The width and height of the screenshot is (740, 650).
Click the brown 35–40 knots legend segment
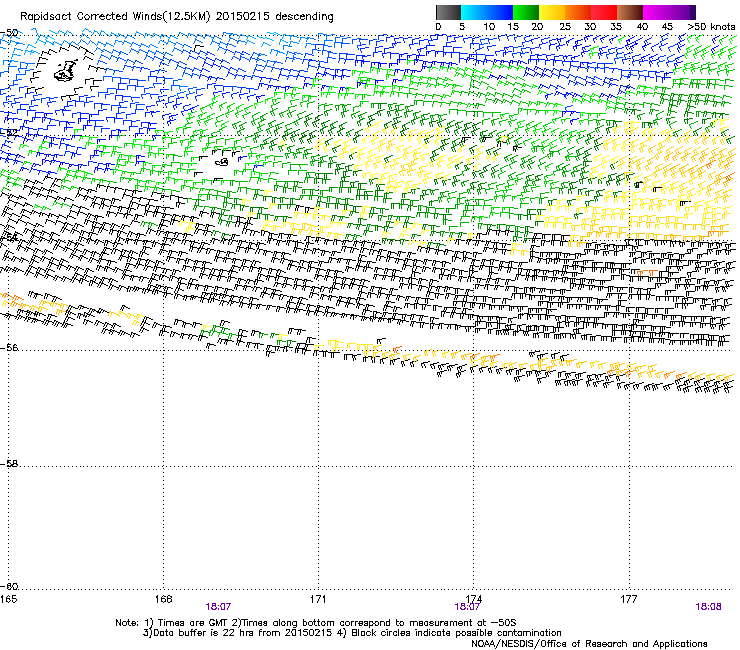pos(630,12)
